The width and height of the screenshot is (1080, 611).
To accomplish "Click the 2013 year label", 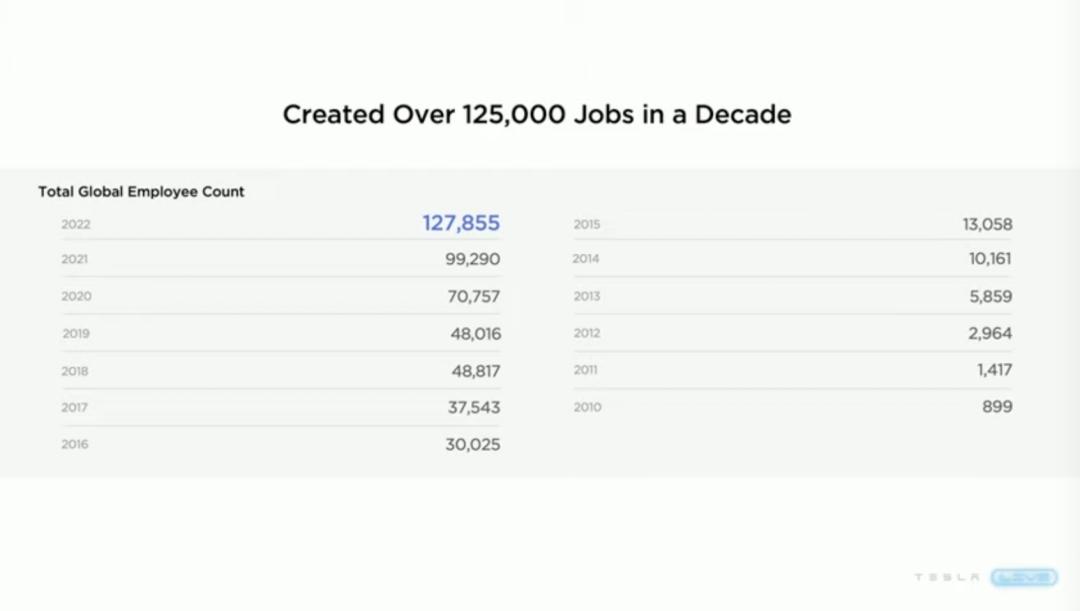I will (x=587, y=296).
